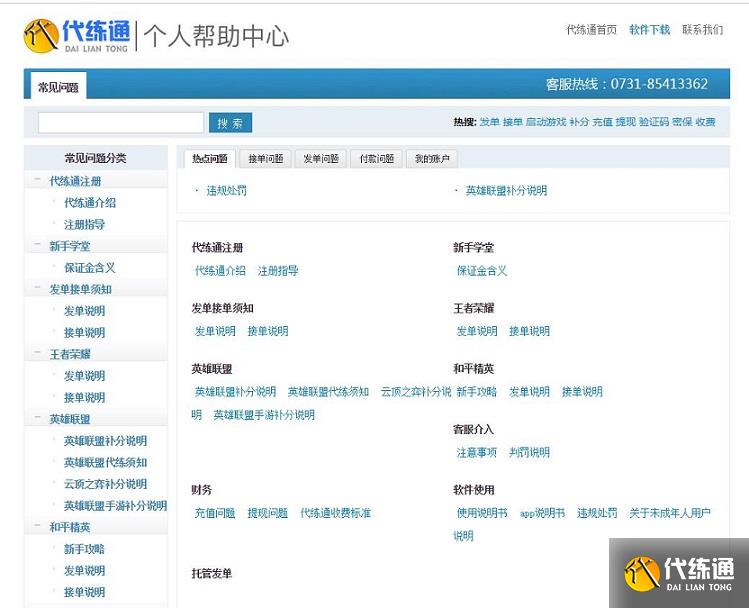Open 英雄联盟手游补分说明 in main 英雄联盟 section
749x608 pixels.
tap(264, 415)
